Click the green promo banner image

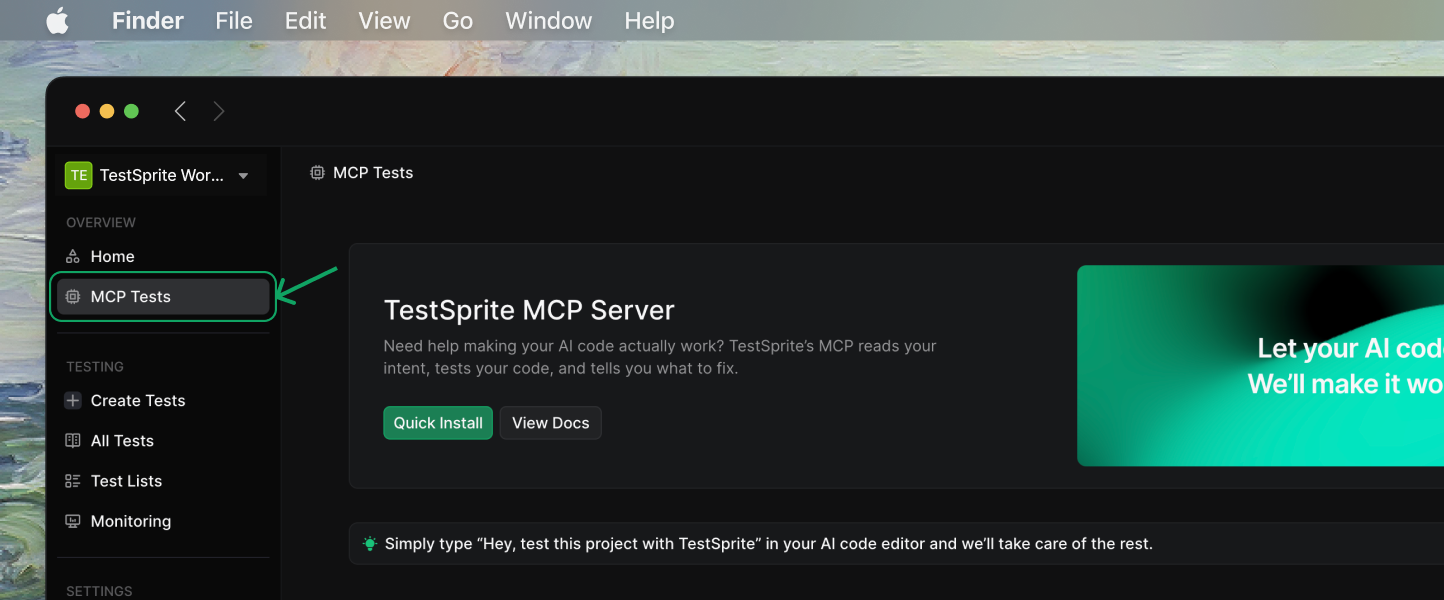pyautogui.click(x=1260, y=365)
